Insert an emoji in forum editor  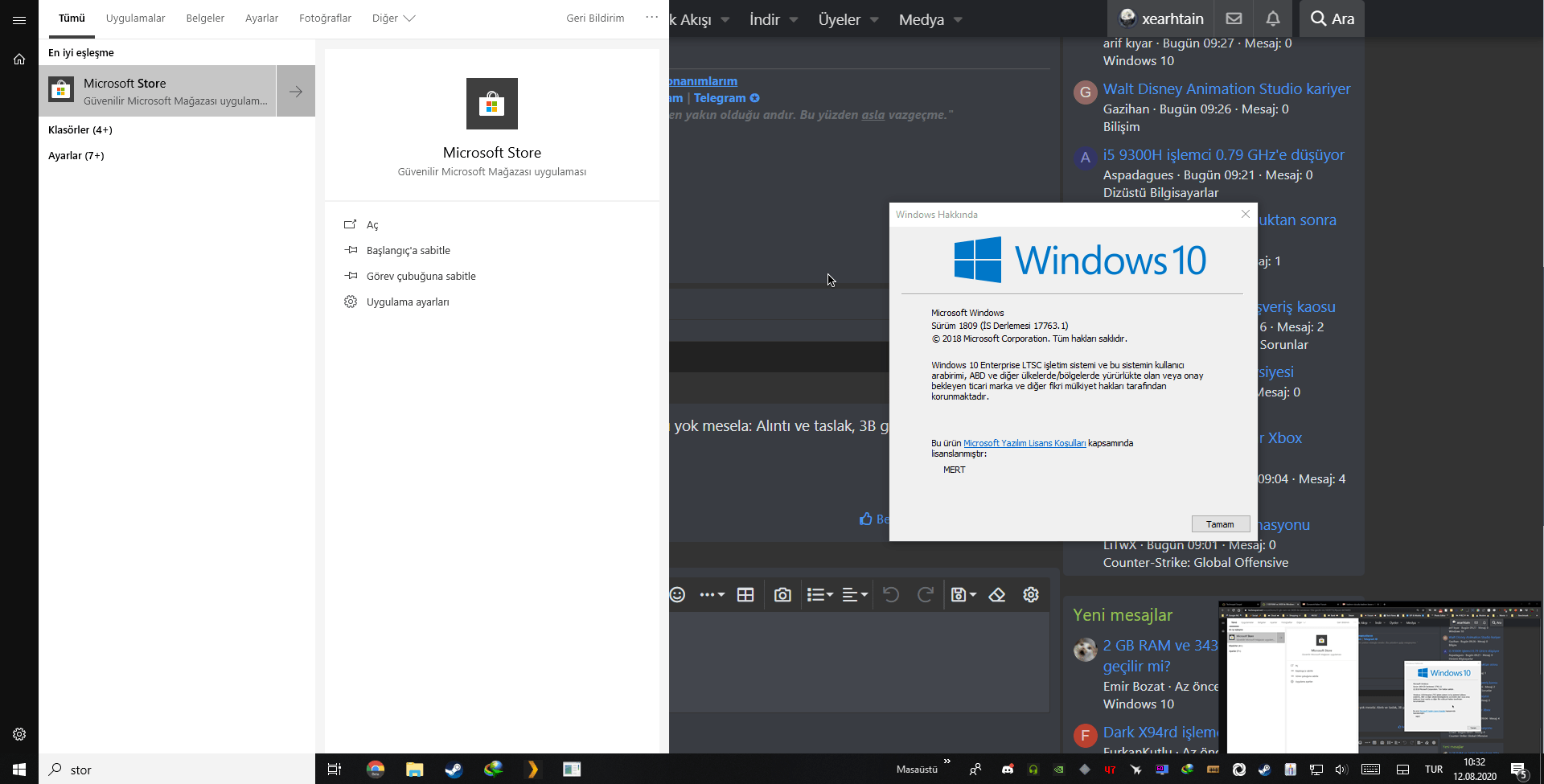click(677, 594)
